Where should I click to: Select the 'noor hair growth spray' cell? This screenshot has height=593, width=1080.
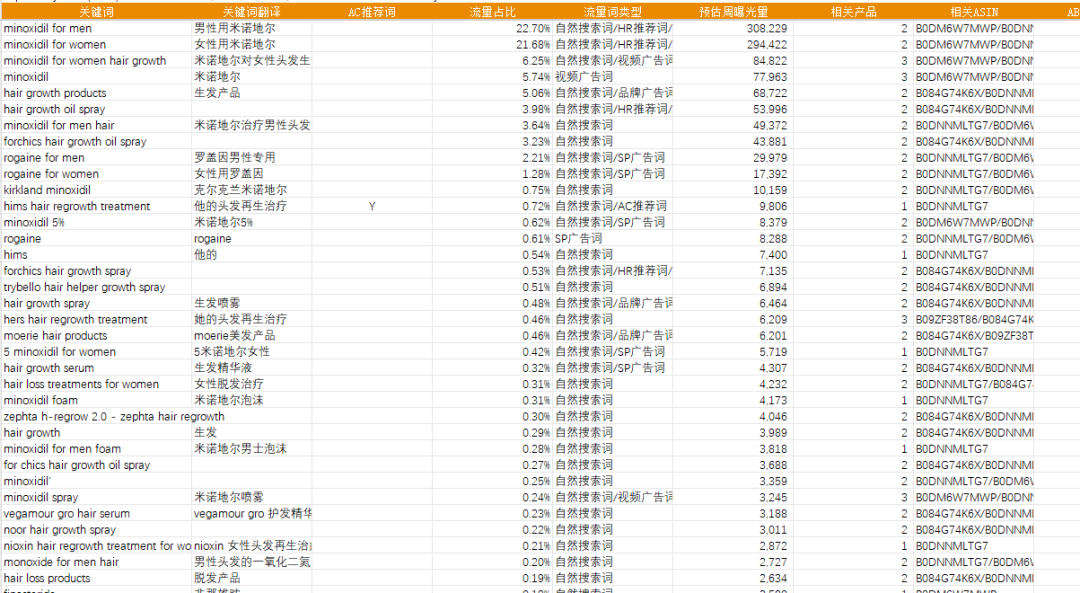[96, 530]
